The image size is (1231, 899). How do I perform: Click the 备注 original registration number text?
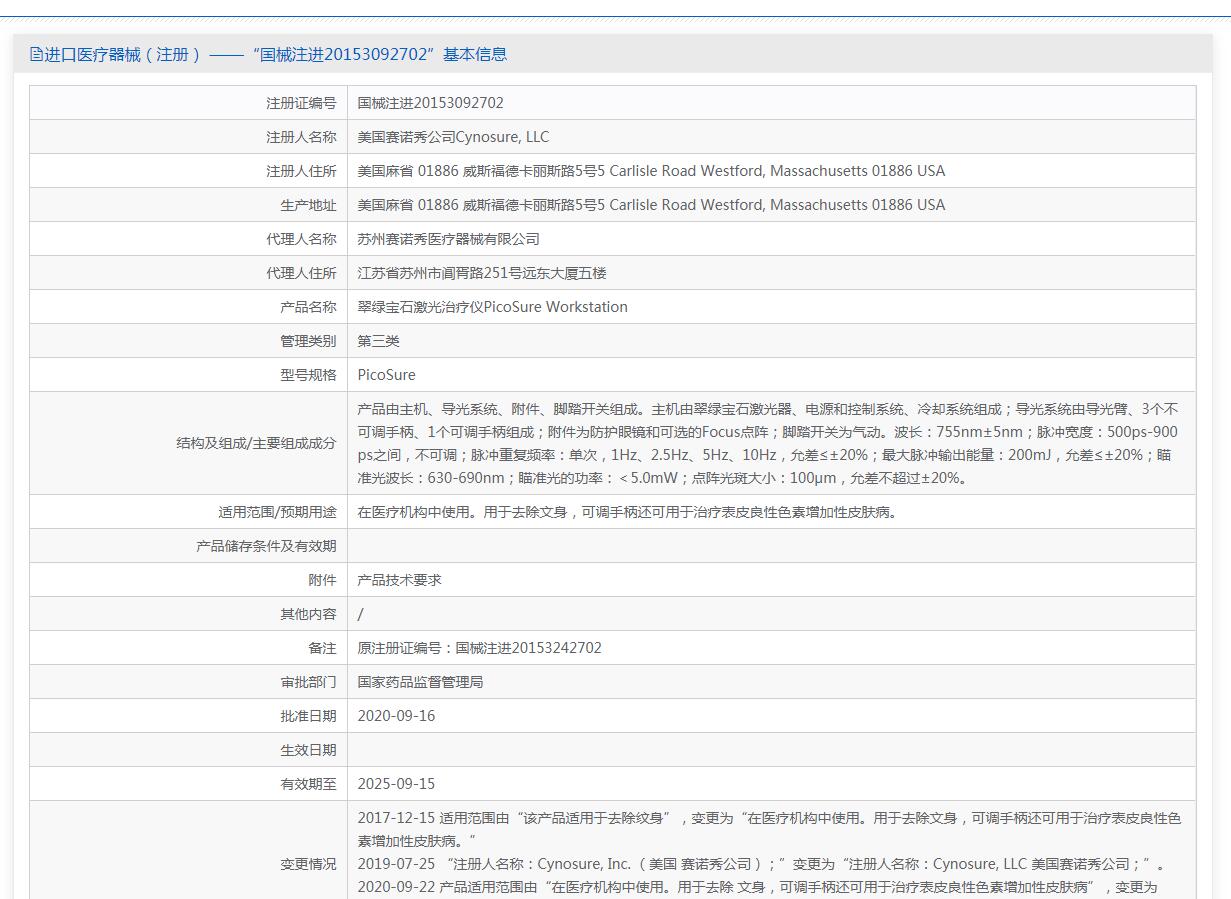(x=479, y=648)
